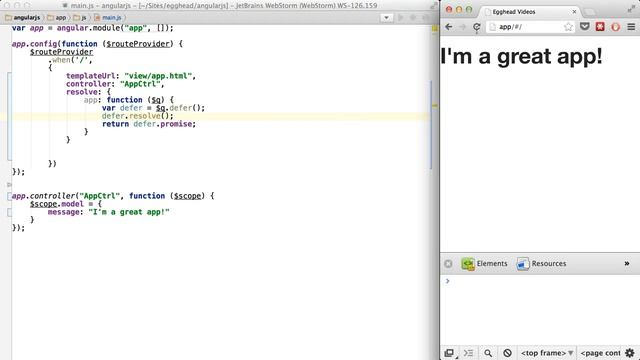Open the Elements panel in DevTools
This screenshot has height=360, width=640.
484,264
